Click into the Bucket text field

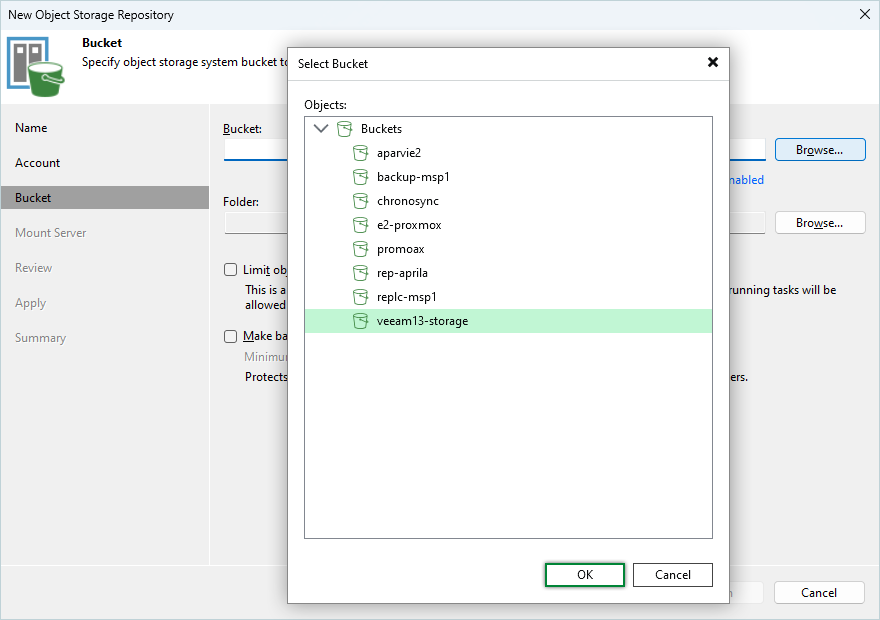(x=255, y=150)
